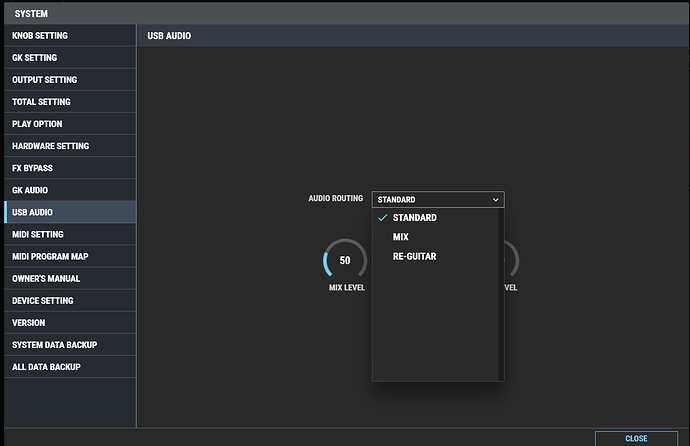Show the Version information page
This screenshot has width=690, height=446.
click(28, 322)
